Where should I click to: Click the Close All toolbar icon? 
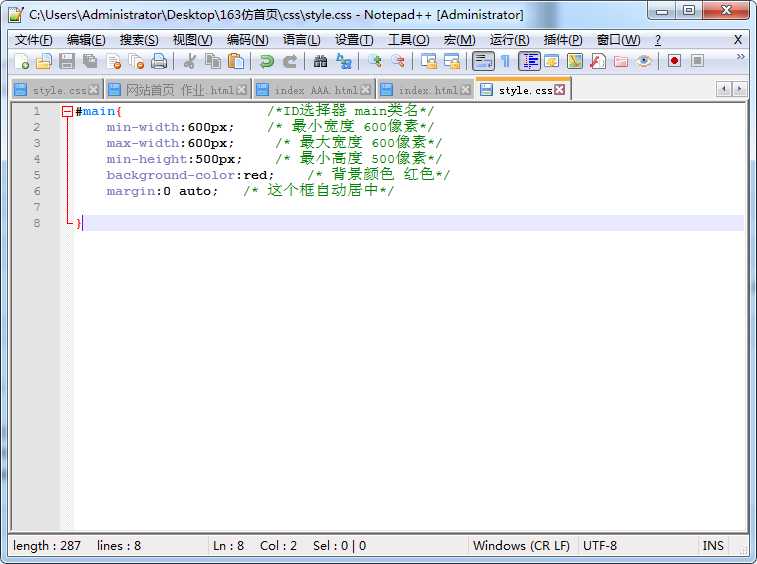pyautogui.click(x=137, y=61)
